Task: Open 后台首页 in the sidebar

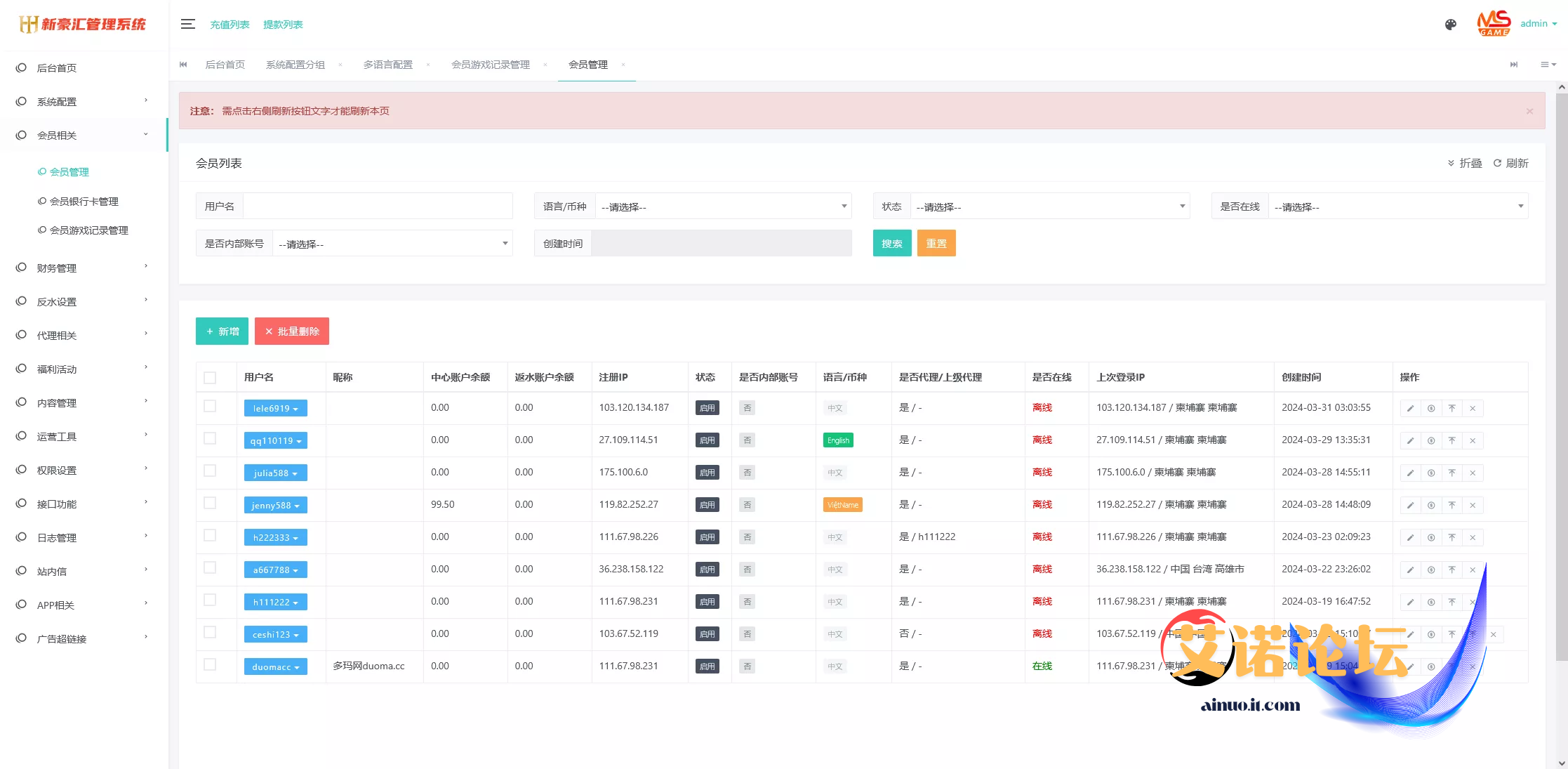Action: coord(84,68)
